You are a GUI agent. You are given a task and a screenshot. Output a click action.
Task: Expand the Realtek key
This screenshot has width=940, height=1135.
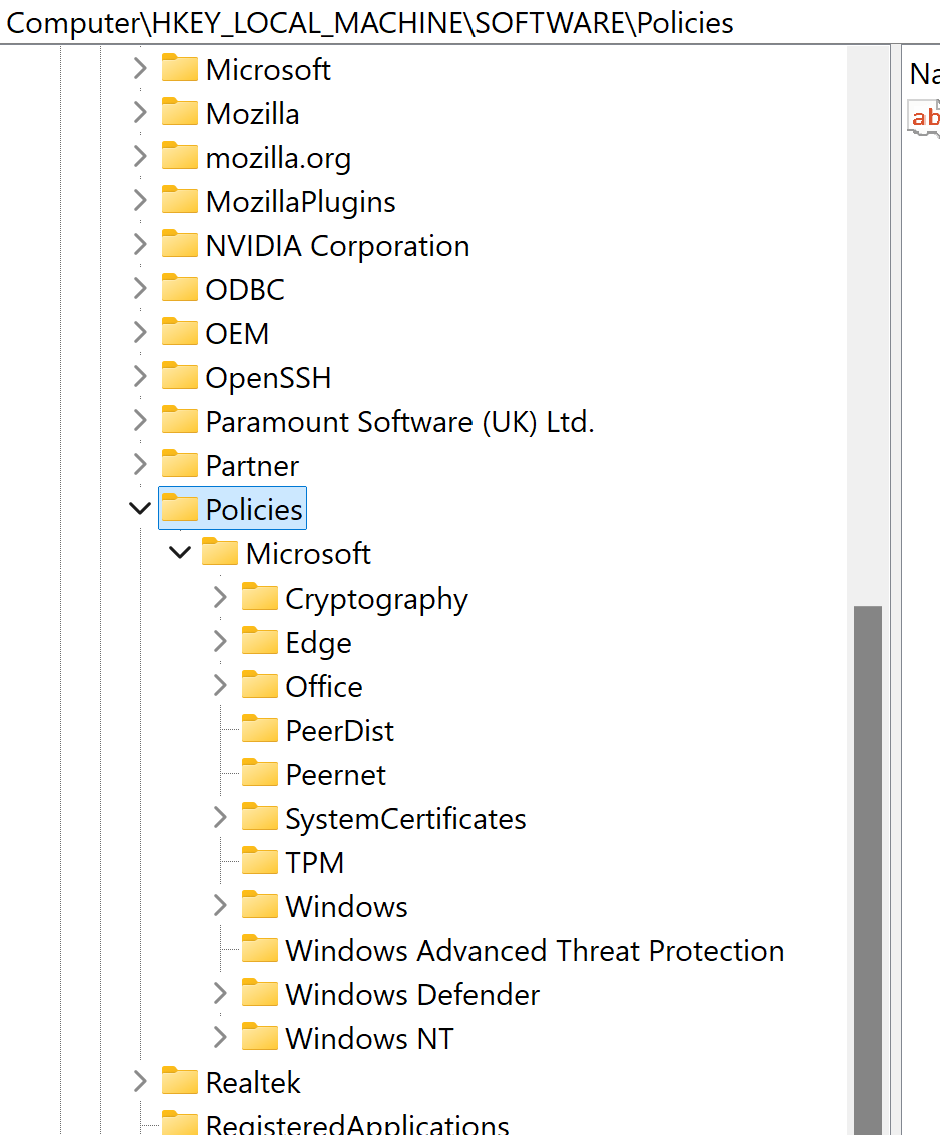click(140, 1082)
